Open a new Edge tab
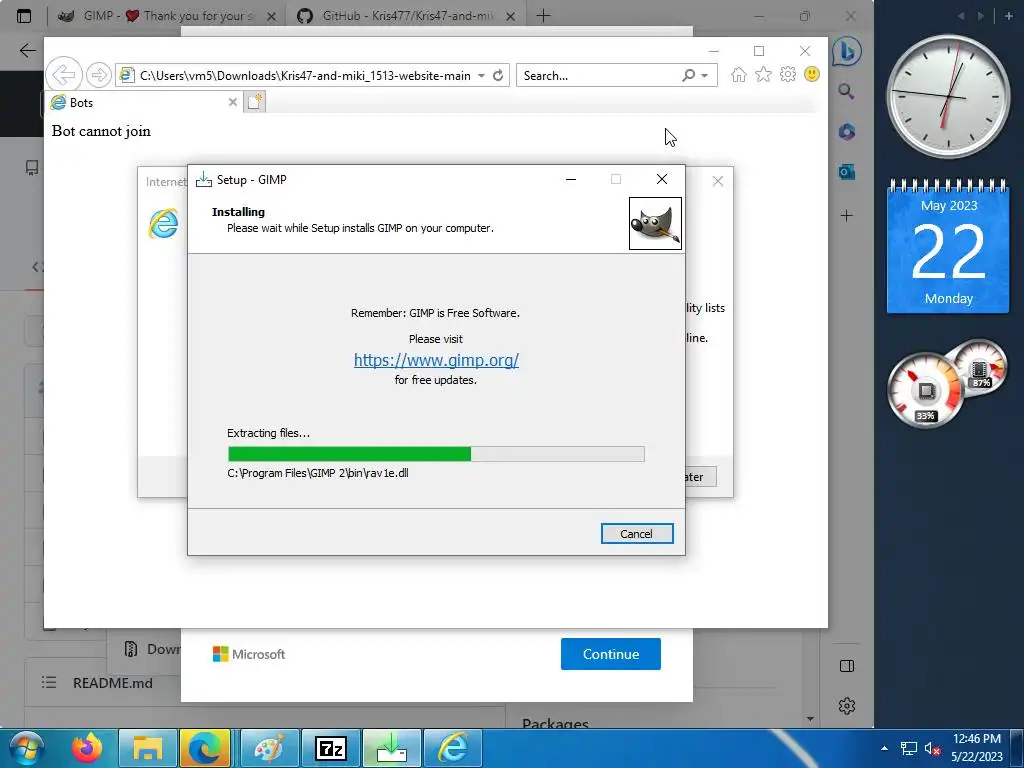Image resolution: width=1024 pixels, height=768 pixels. coord(543,16)
